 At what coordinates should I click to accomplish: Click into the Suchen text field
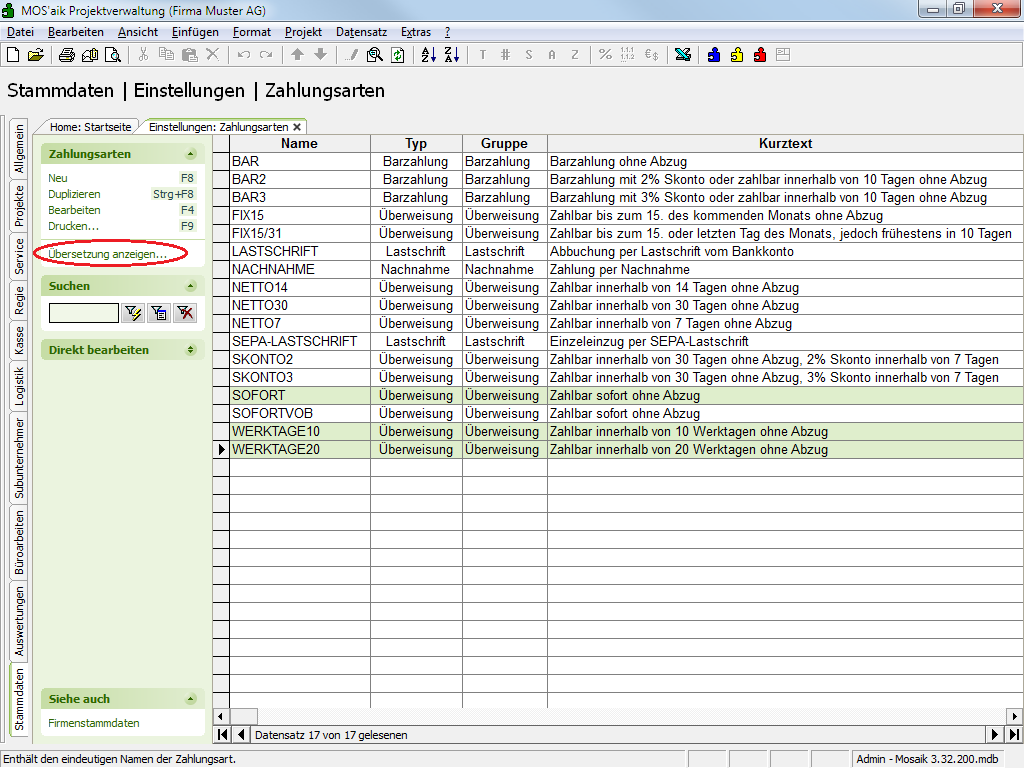tap(84, 313)
